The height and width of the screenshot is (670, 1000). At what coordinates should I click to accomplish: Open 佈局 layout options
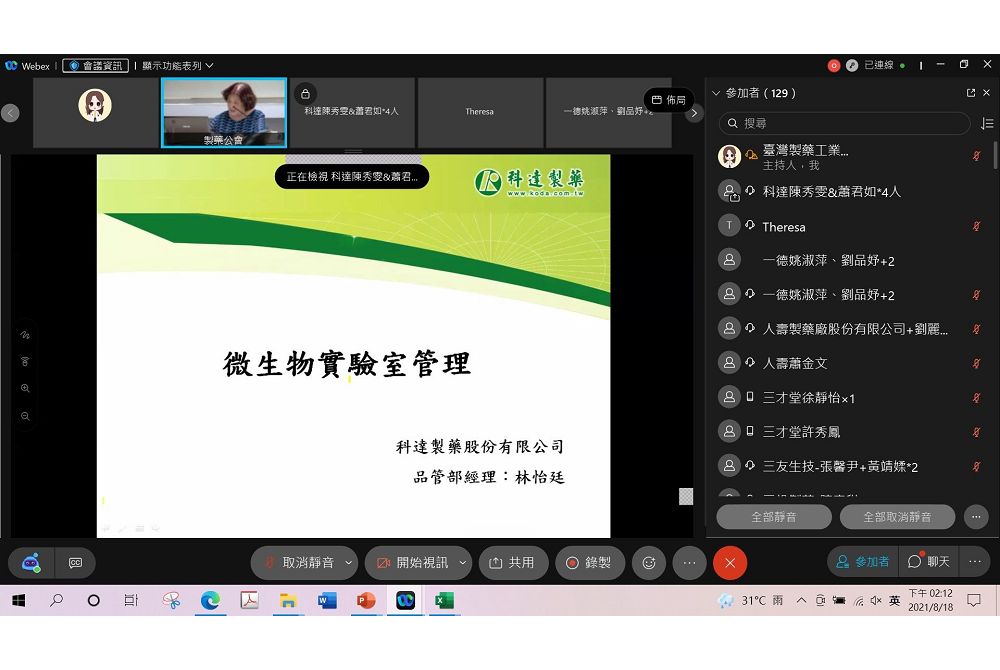[668, 100]
